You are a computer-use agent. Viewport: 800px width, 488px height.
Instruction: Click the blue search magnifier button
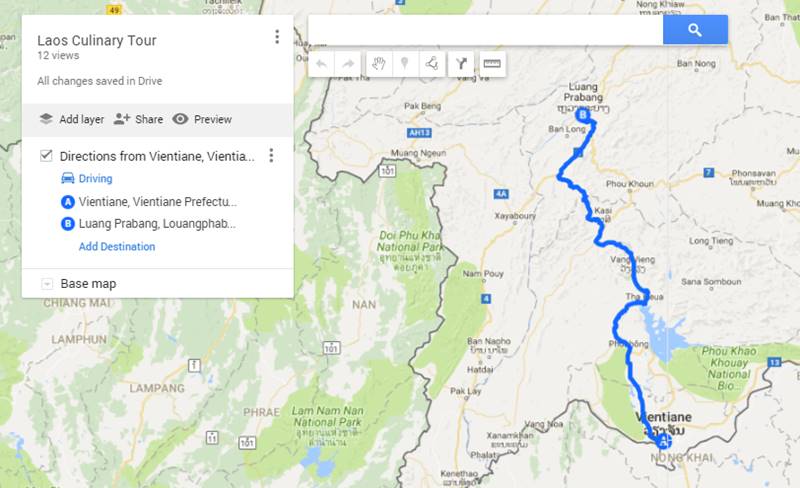(695, 30)
